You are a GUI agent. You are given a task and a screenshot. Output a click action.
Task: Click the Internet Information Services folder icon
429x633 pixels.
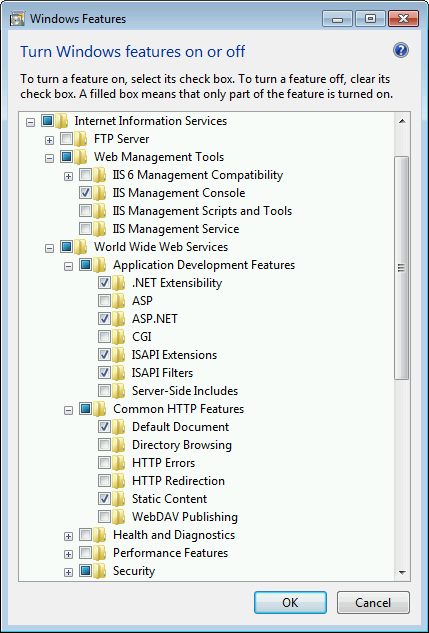(61, 121)
